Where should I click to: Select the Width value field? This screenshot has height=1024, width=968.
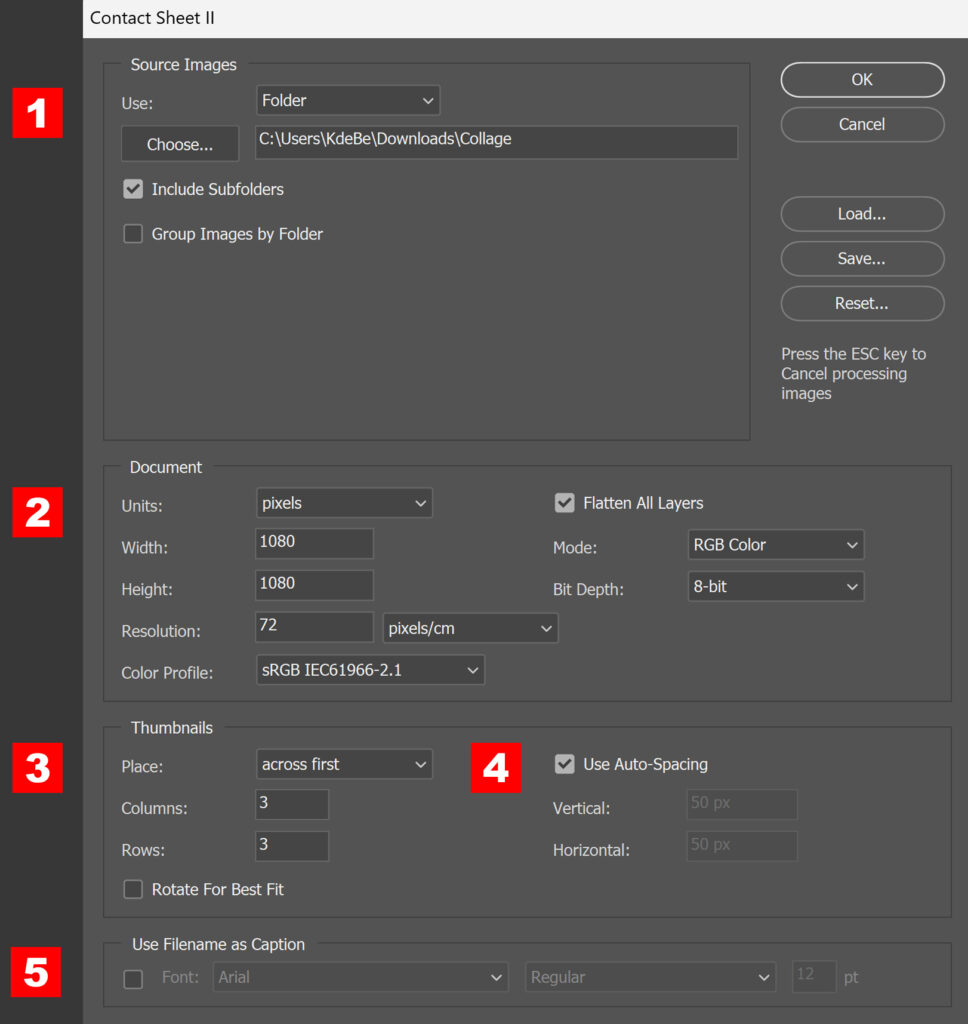click(313, 543)
